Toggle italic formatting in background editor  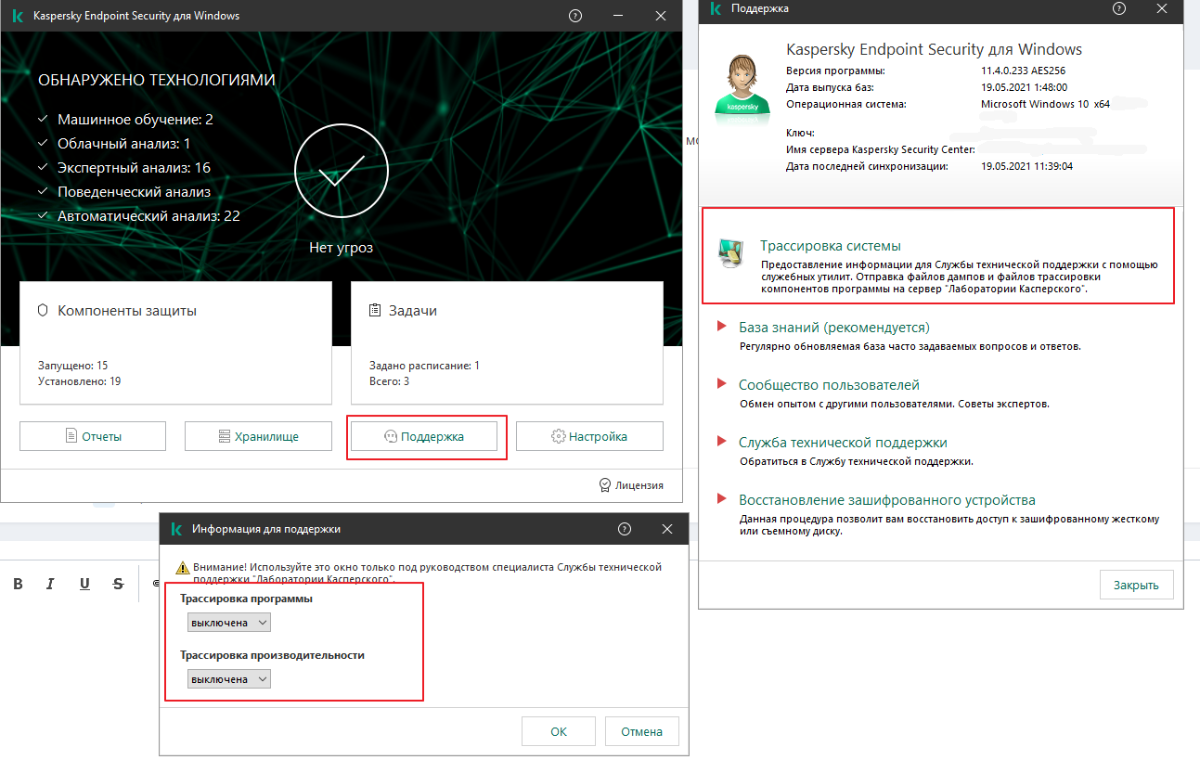pos(51,584)
